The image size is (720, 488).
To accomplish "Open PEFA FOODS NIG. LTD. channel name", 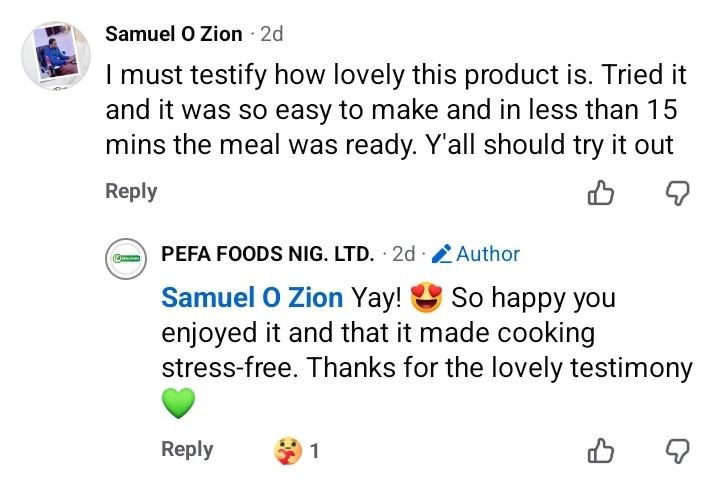I will pos(267,254).
